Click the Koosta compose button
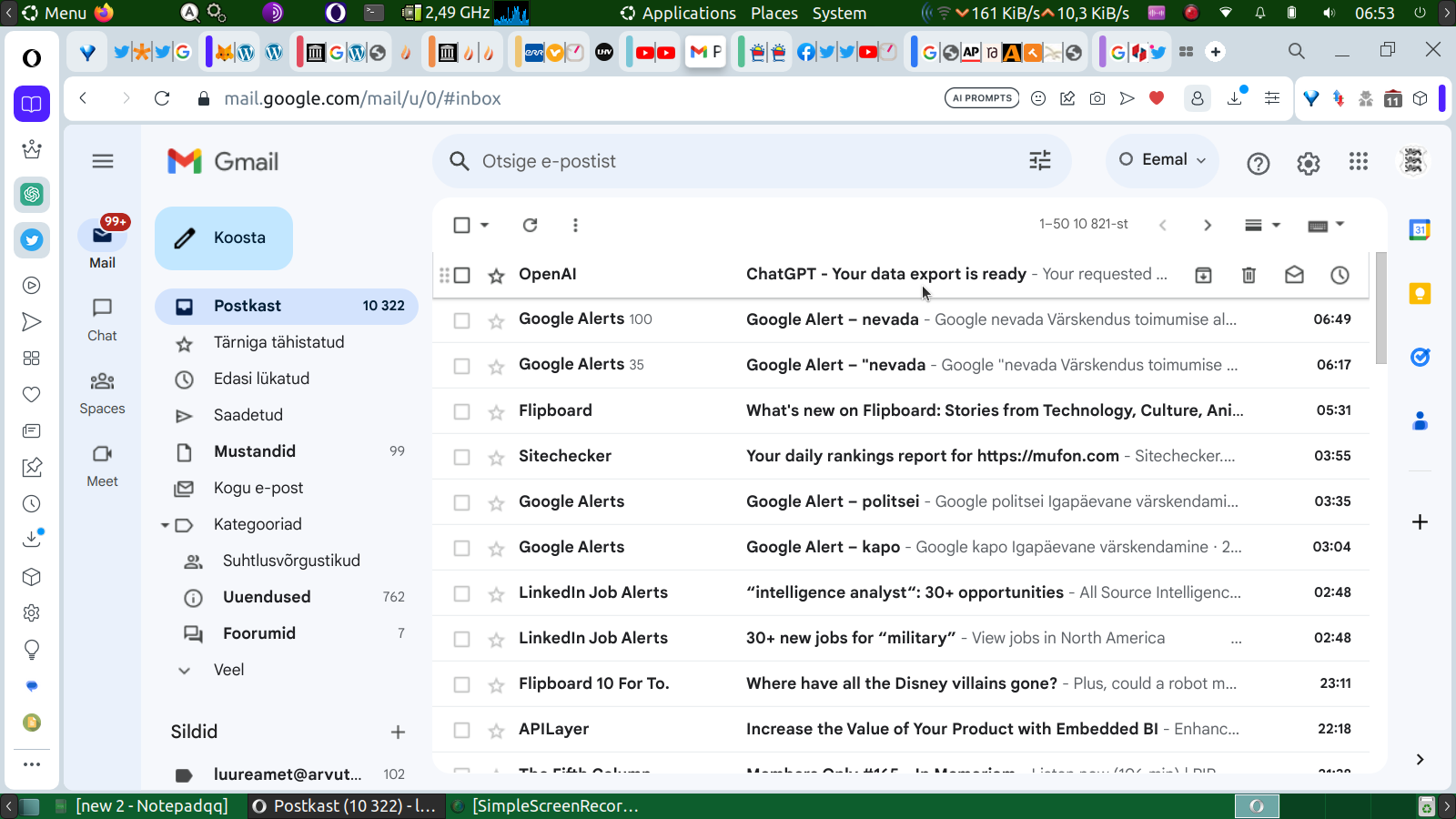1456x819 pixels. (224, 238)
